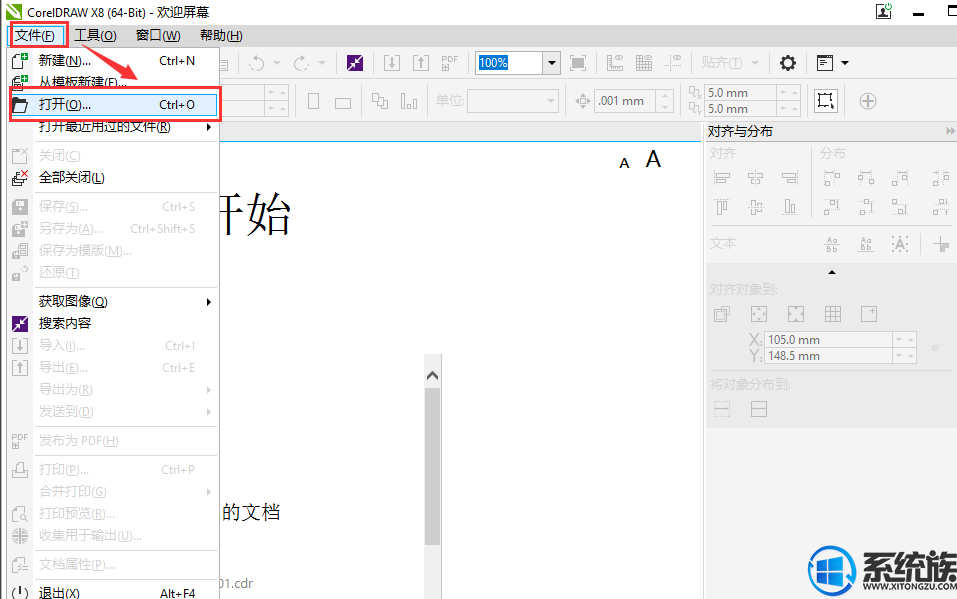Click the user account sign-in icon

click(x=883, y=11)
